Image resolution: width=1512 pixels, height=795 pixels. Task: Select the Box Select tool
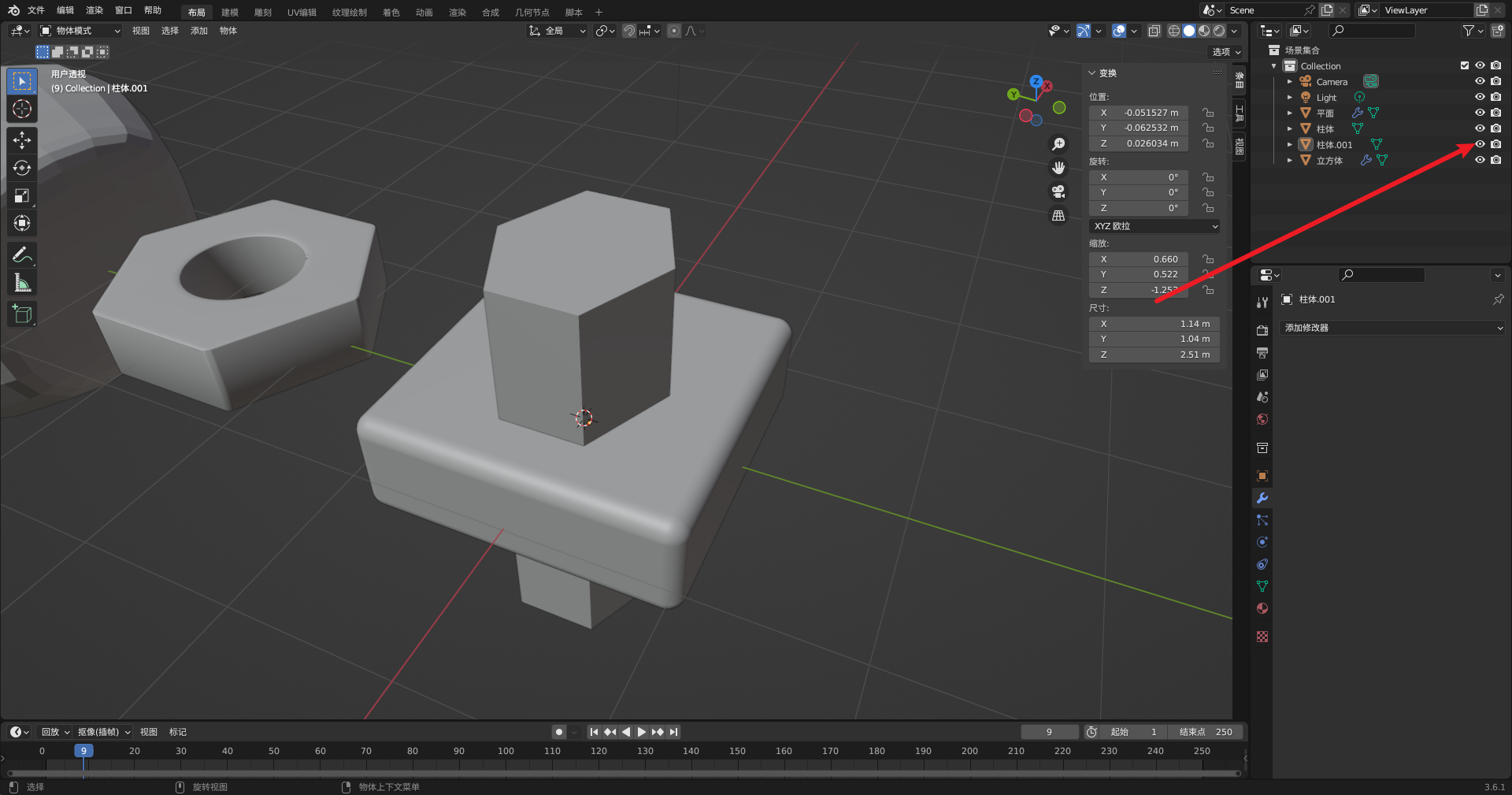click(22, 81)
